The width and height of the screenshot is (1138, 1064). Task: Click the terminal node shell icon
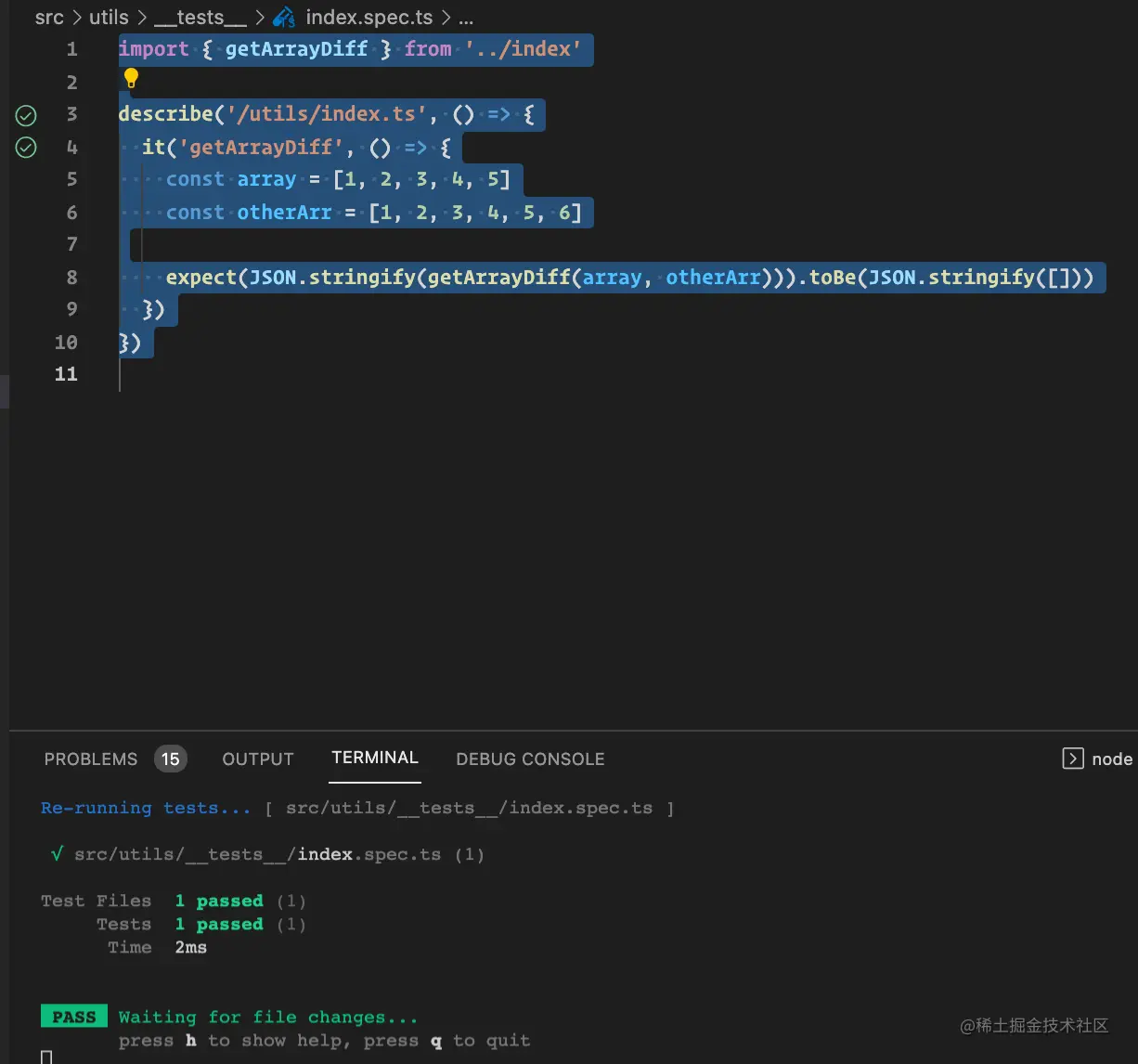coord(1072,759)
